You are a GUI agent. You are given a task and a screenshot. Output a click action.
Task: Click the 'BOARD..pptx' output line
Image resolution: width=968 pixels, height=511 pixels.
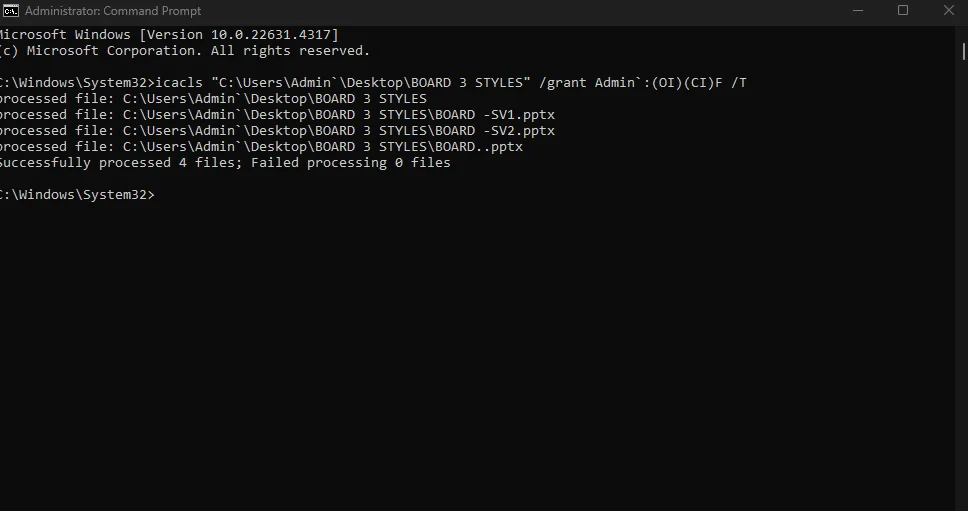point(261,147)
